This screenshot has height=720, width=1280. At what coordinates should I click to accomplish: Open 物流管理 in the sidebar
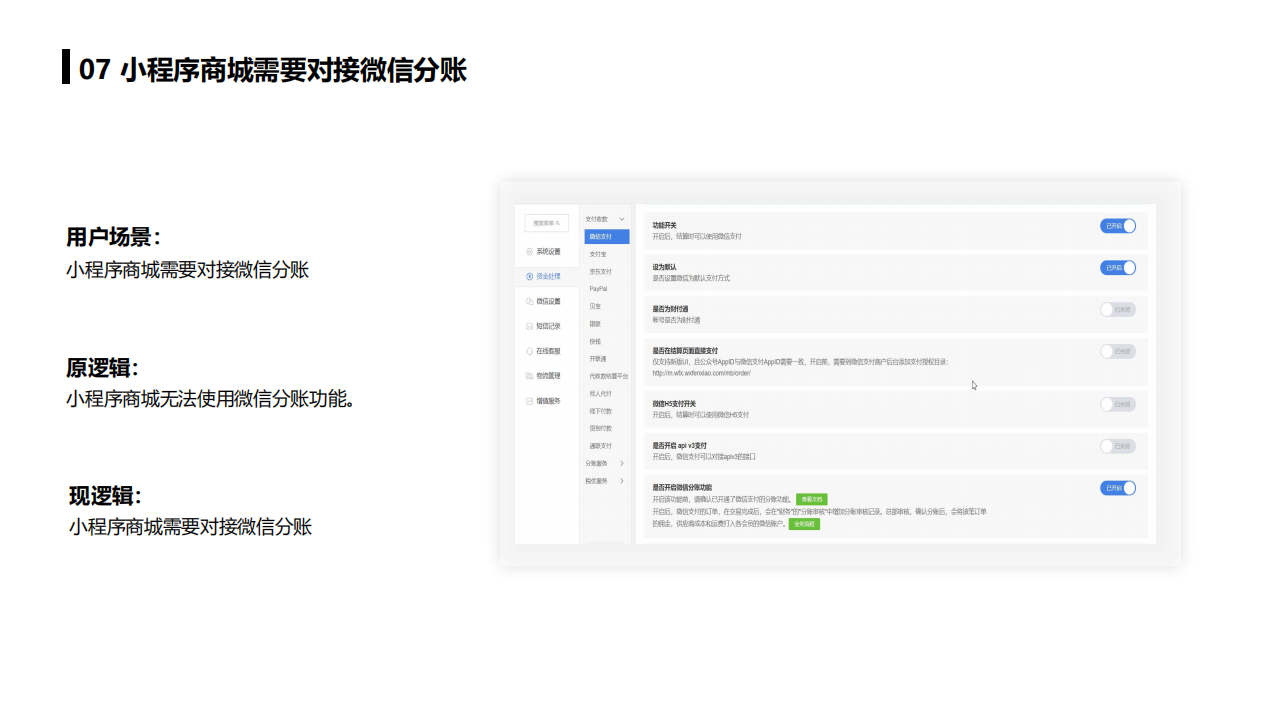[x=546, y=376]
